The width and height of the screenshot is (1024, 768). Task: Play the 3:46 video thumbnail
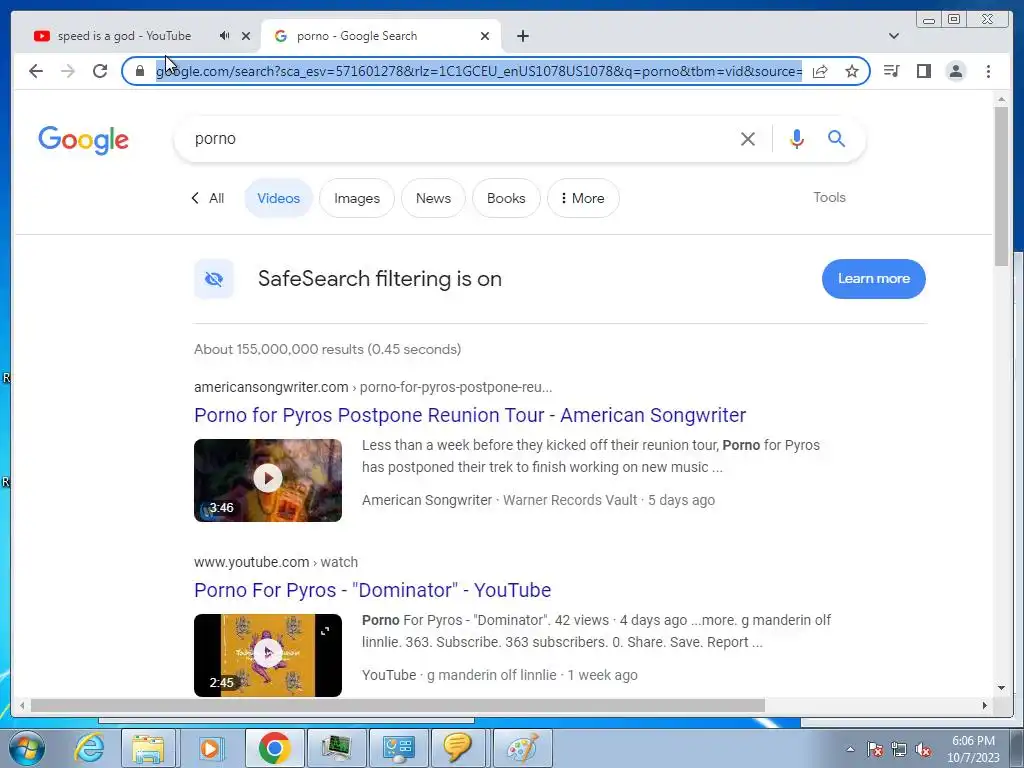click(x=268, y=480)
